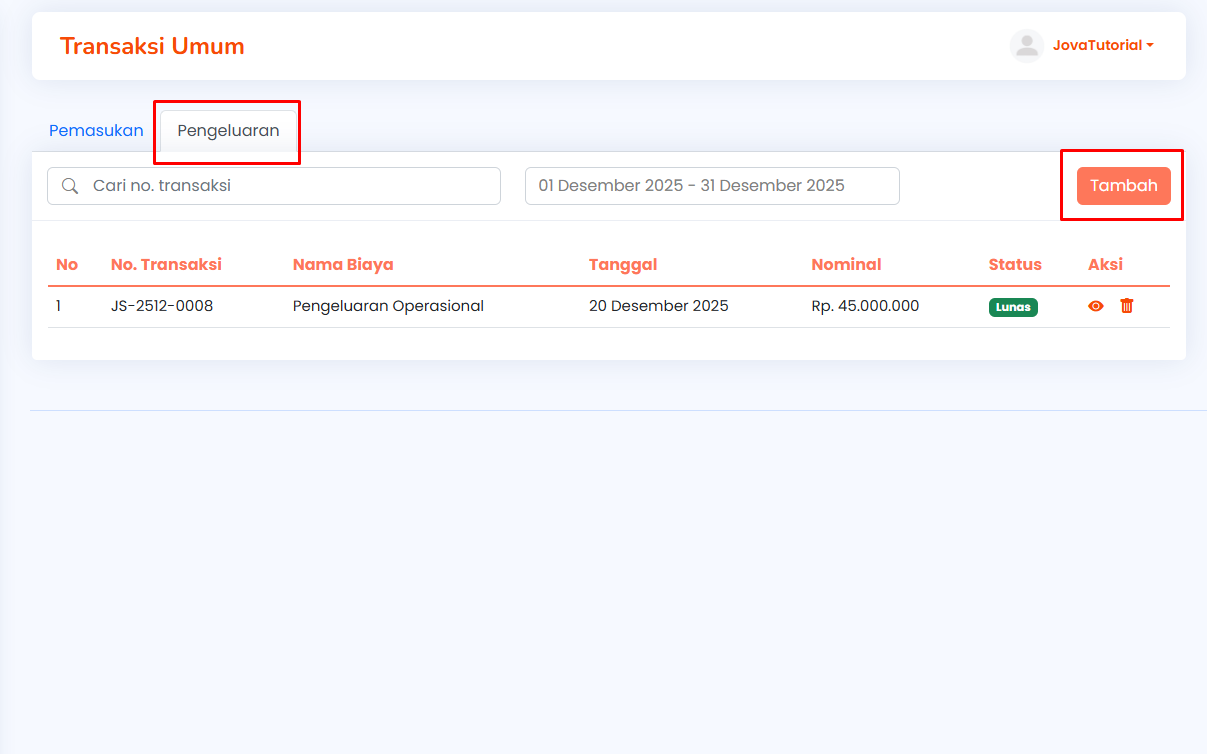The image size is (1207, 754).
Task: Switch to the Pemasukan tab
Action: pyautogui.click(x=96, y=131)
